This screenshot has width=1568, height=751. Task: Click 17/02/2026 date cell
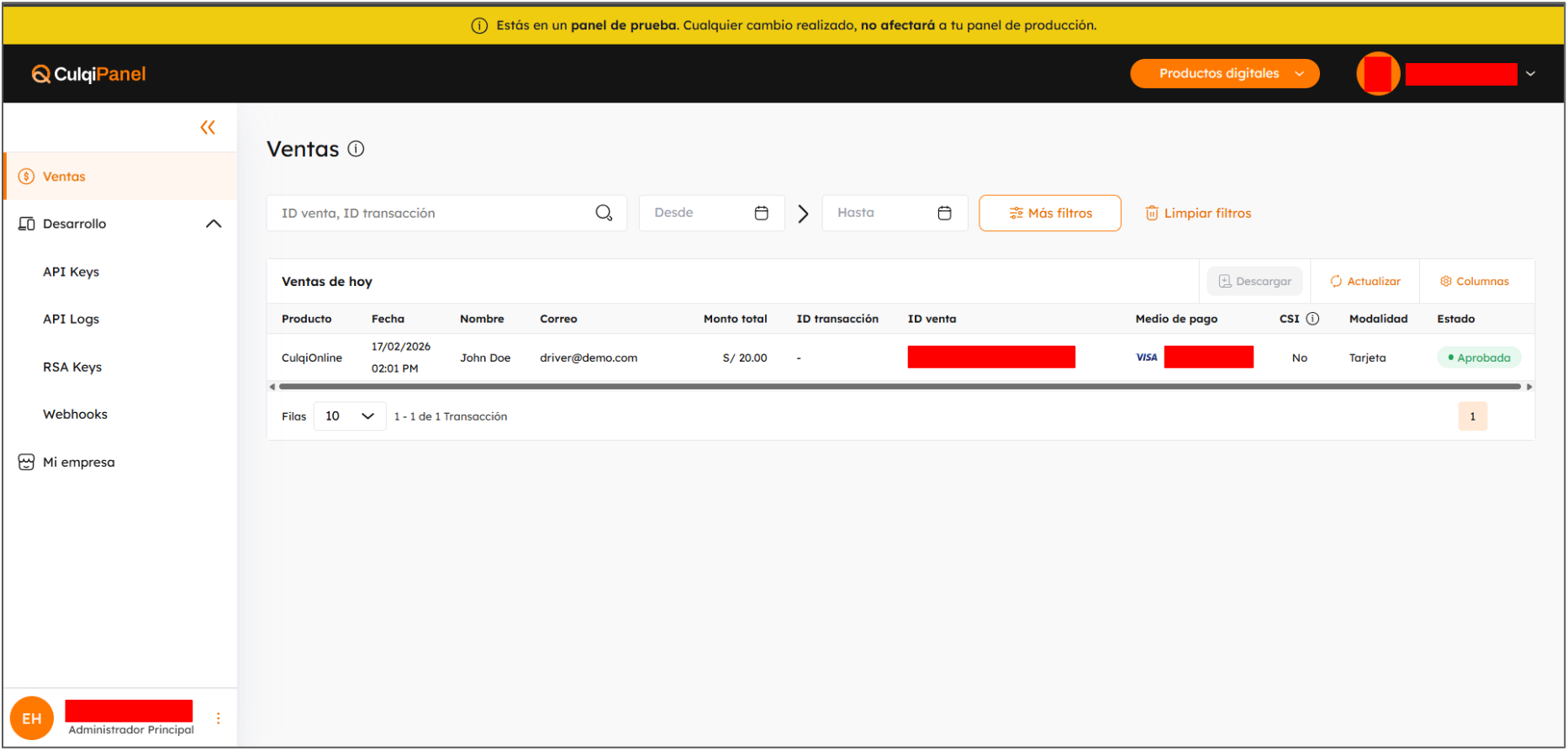[x=401, y=346]
